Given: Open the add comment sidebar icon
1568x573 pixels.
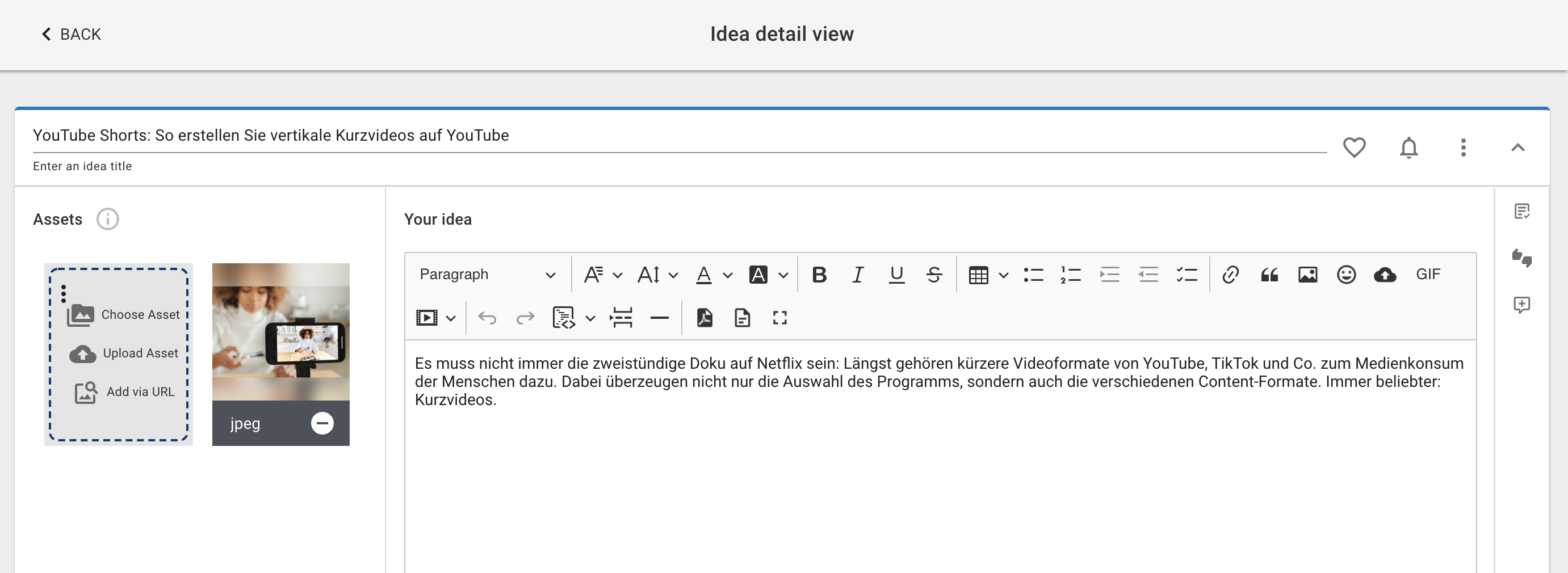Looking at the screenshot, I should tap(1522, 304).
